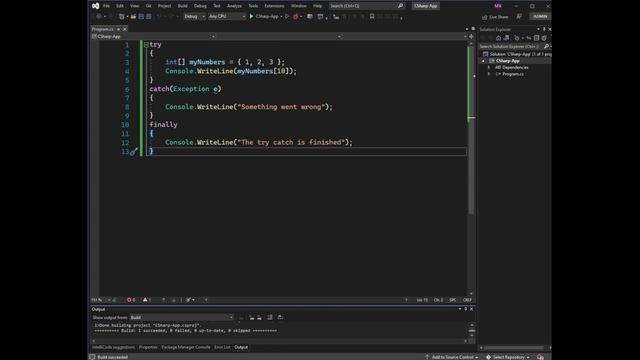This screenshot has width=640, height=360.
Task: Click Select Repository in status bar
Action: click(508, 357)
